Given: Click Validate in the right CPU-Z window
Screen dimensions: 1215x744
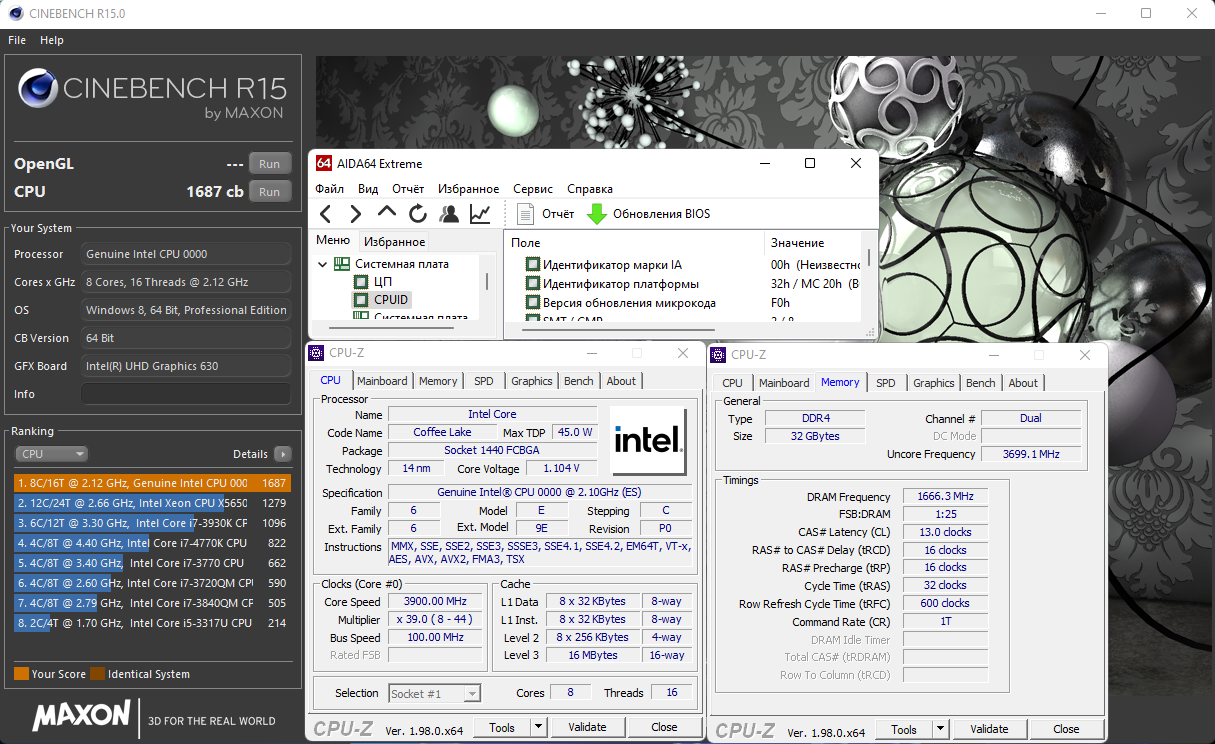Looking at the screenshot, I should pos(989,729).
